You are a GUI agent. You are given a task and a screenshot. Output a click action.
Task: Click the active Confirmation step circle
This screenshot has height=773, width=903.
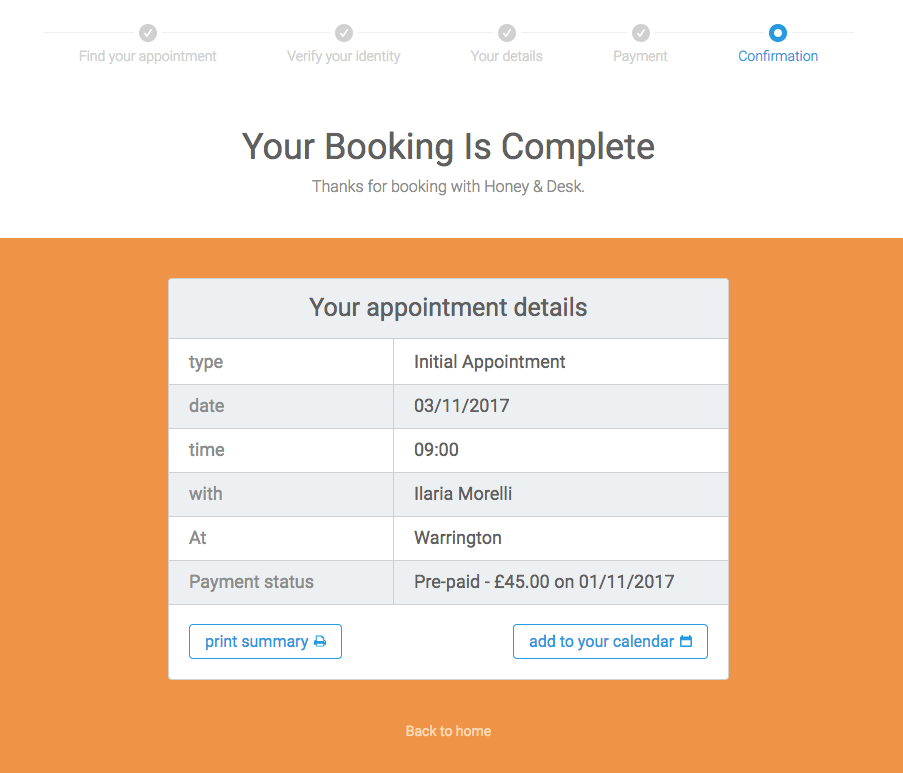point(778,33)
